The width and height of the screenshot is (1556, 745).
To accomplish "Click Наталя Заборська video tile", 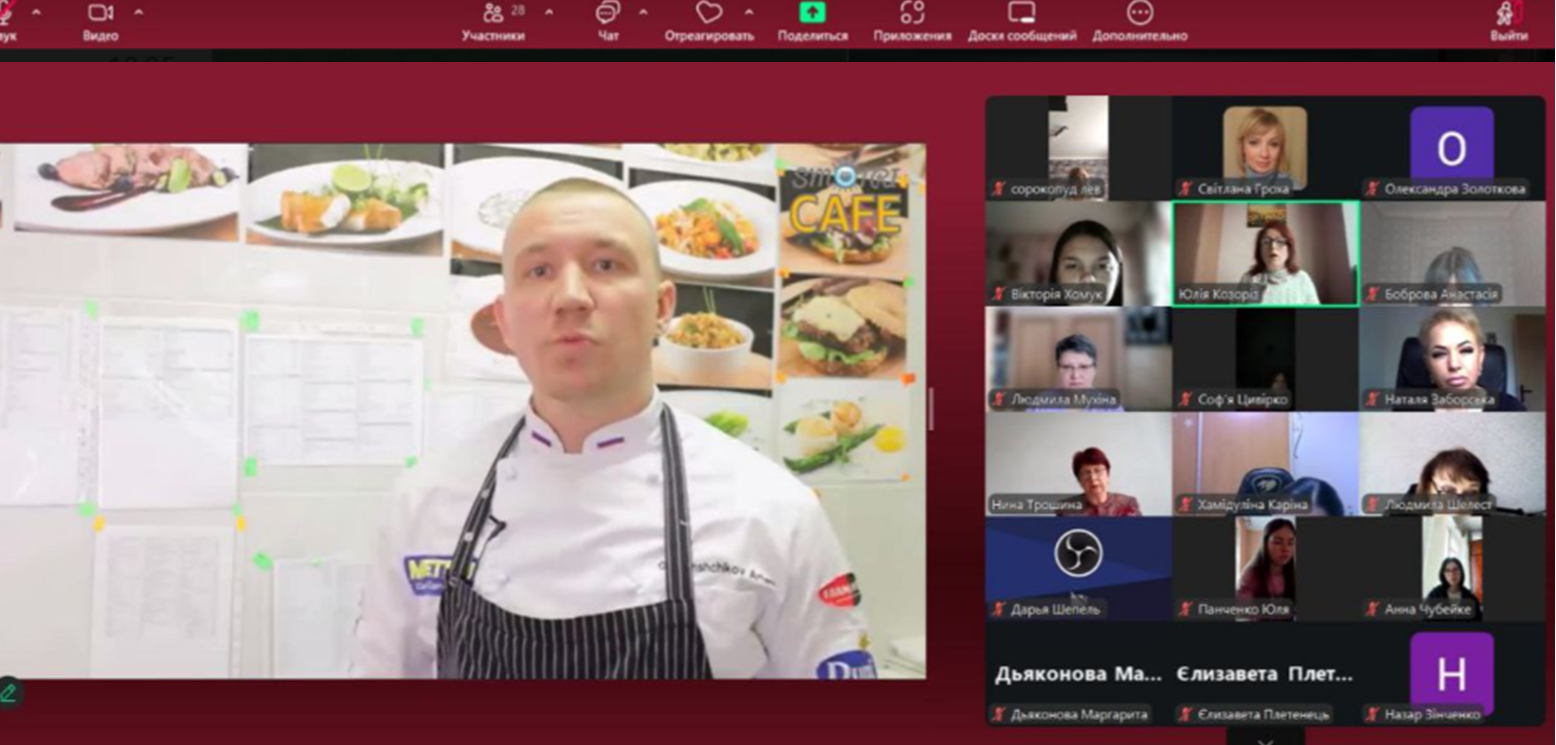I will pos(1451,358).
